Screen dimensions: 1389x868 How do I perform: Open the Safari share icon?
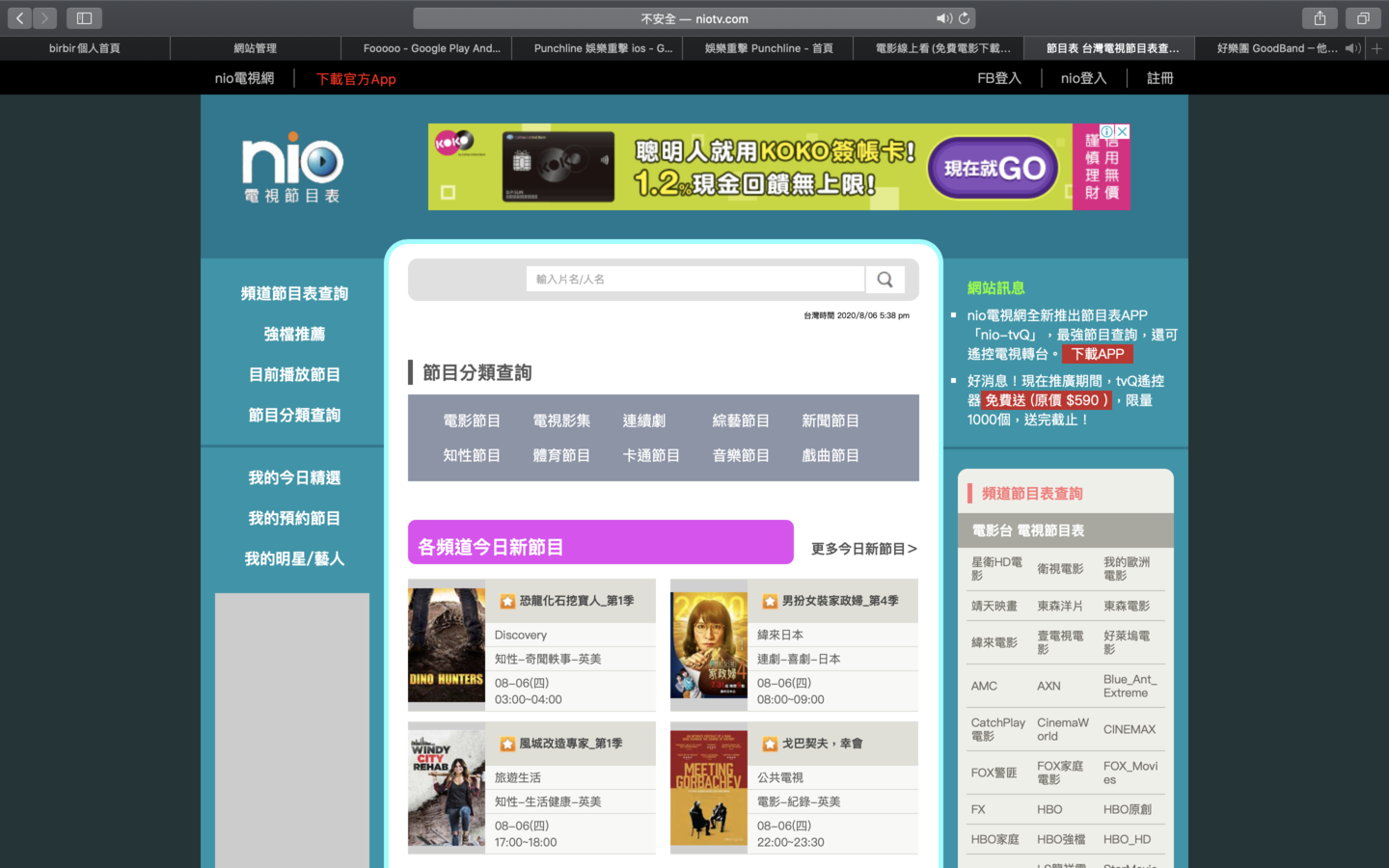[1320, 18]
